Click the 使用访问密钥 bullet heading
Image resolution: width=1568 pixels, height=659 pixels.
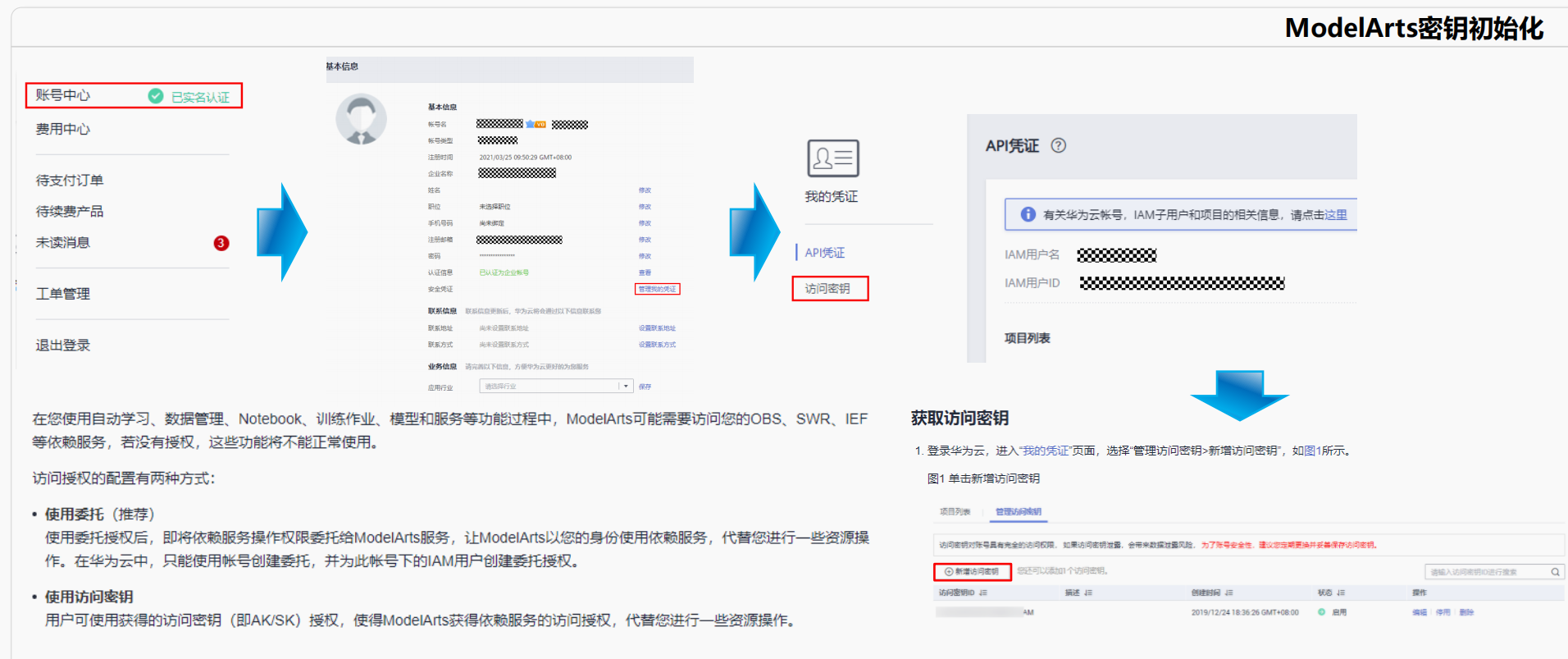pyautogui.click(x=89, y=597)
